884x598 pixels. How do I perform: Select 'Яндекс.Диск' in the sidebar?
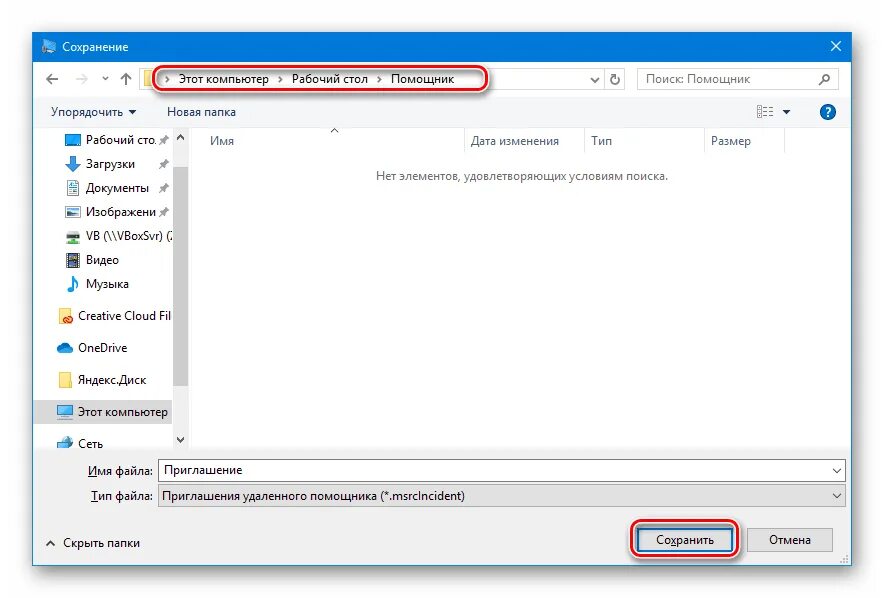point(102,380)
